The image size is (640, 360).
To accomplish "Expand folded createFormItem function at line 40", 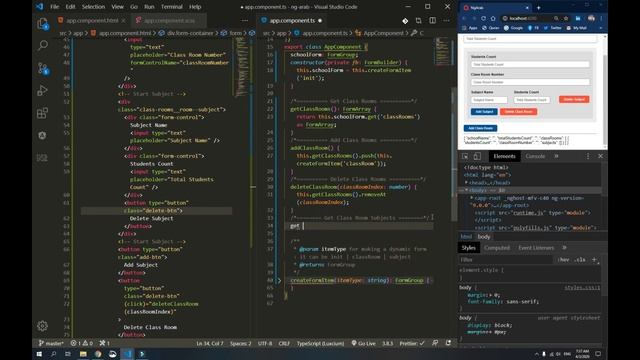I will click(279, 280).
